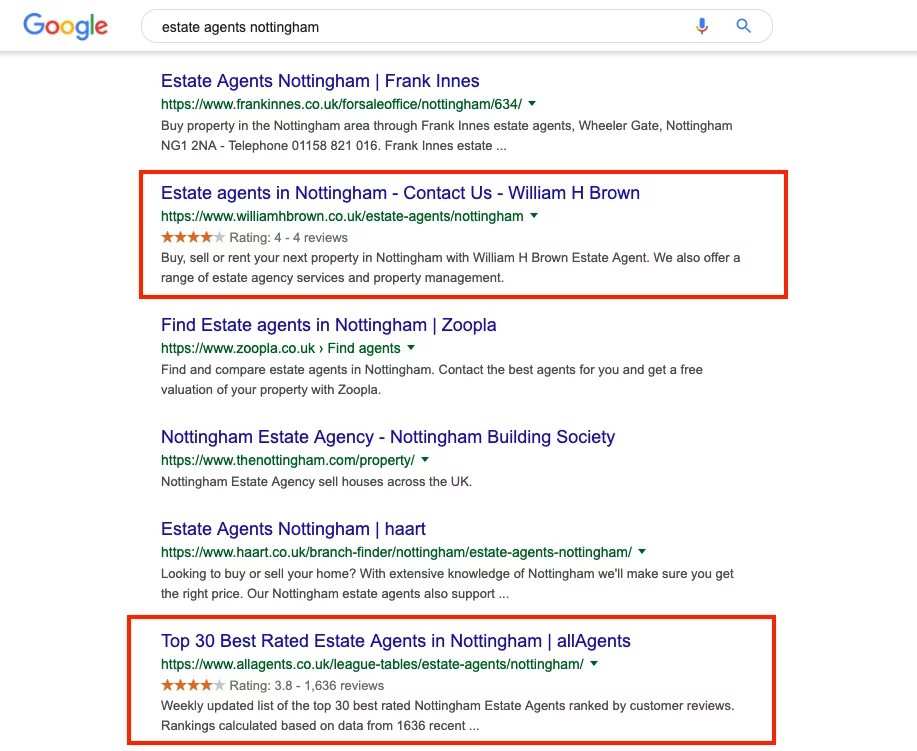Click the allagents.co.uk league-tables URL
Image resolution: width=917 pixels, height=751 pixels.
(x=372, y=664)
